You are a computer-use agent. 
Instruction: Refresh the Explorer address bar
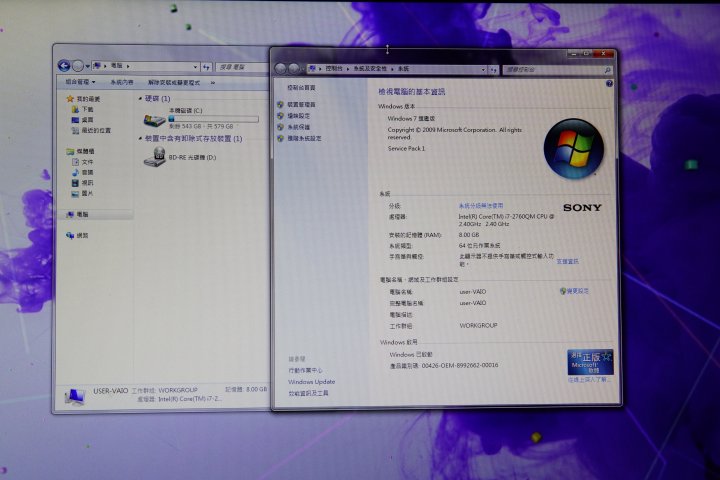[x=207, y=67]
